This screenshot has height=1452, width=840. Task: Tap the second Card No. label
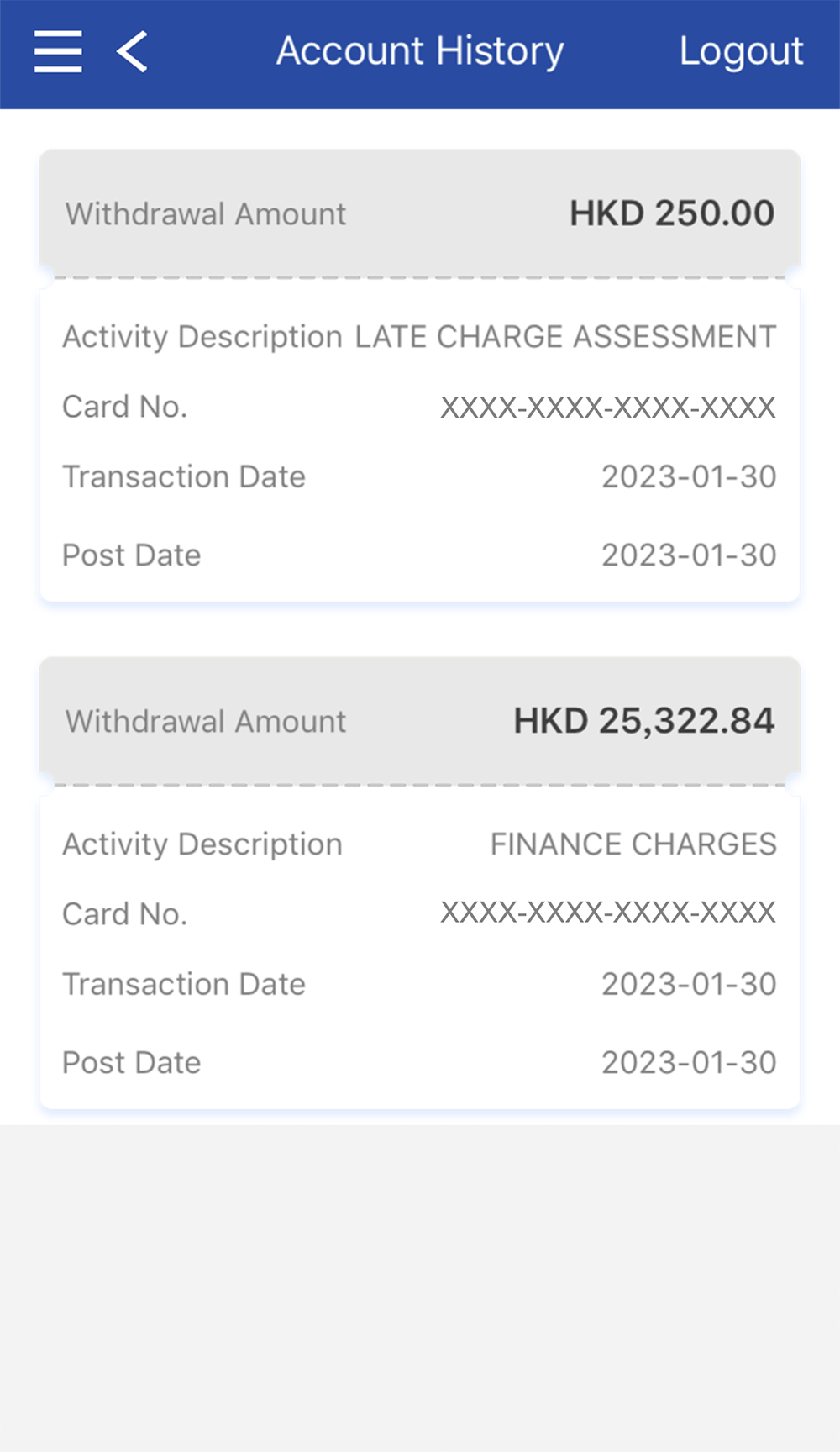124,914
